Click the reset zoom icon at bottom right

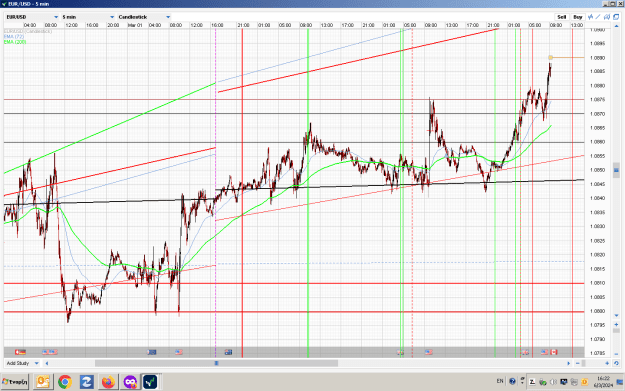point(616,363)
